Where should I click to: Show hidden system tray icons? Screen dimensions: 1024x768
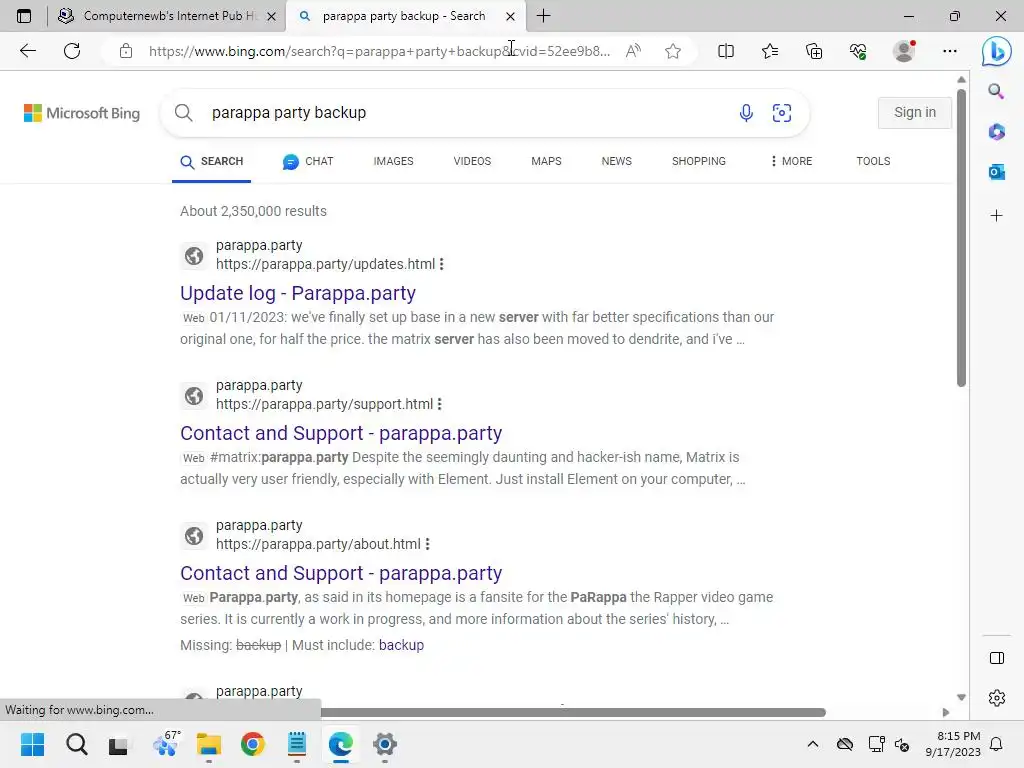tap(812, 744)
